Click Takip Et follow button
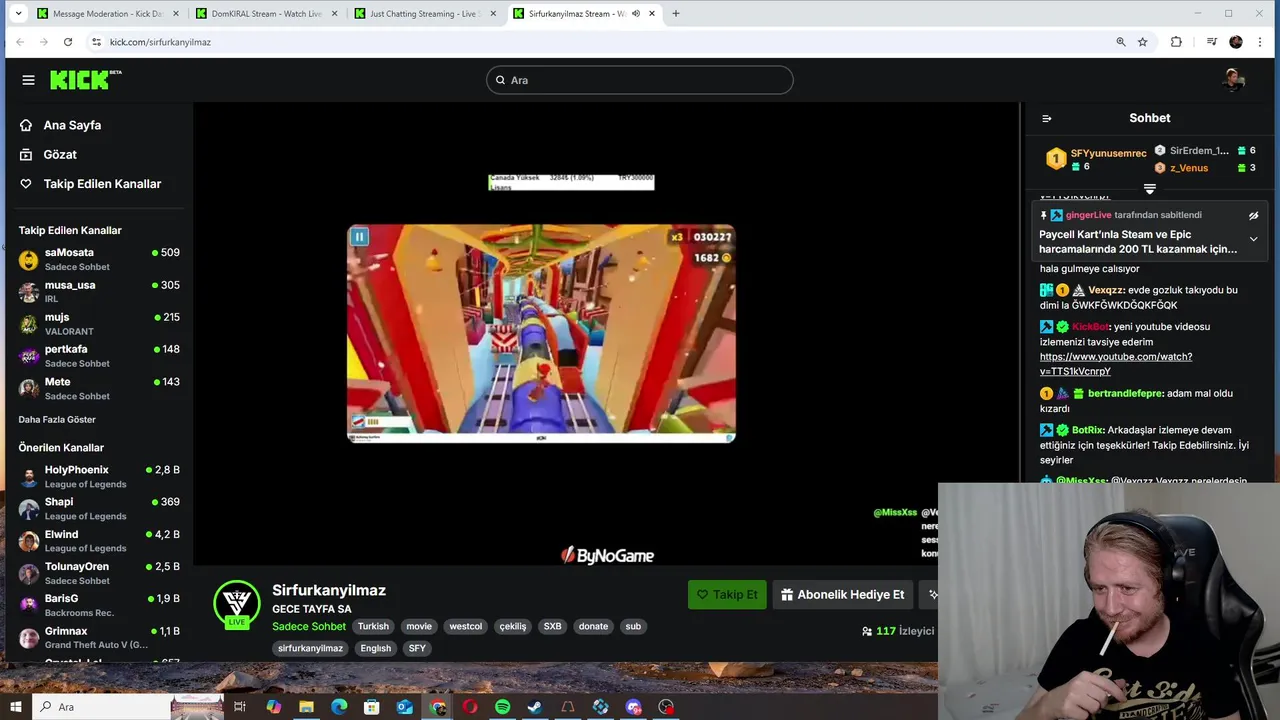 pyautogui.click(x=727, y=594)
